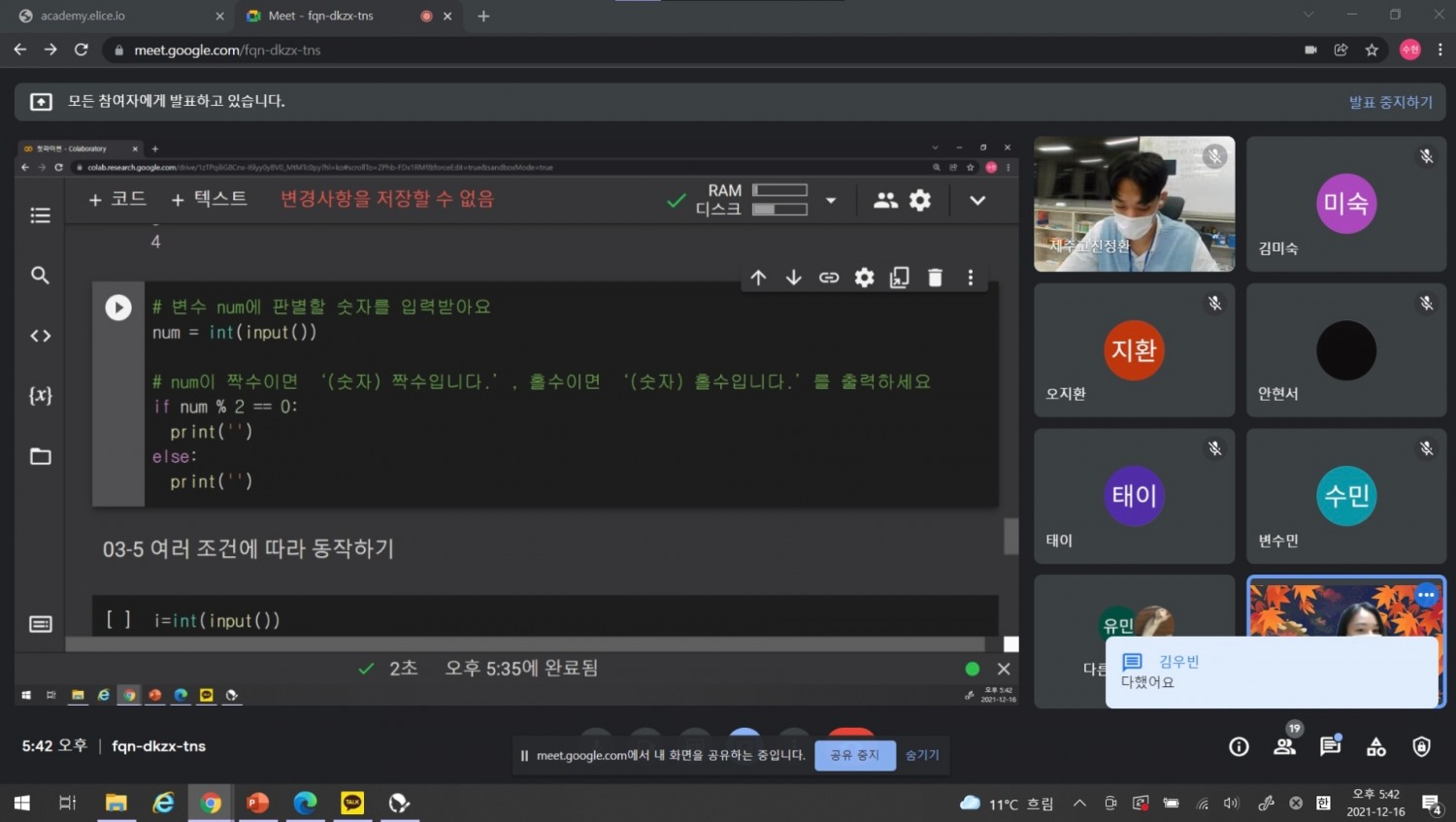Open more cell actions three-dot menu

970,278
